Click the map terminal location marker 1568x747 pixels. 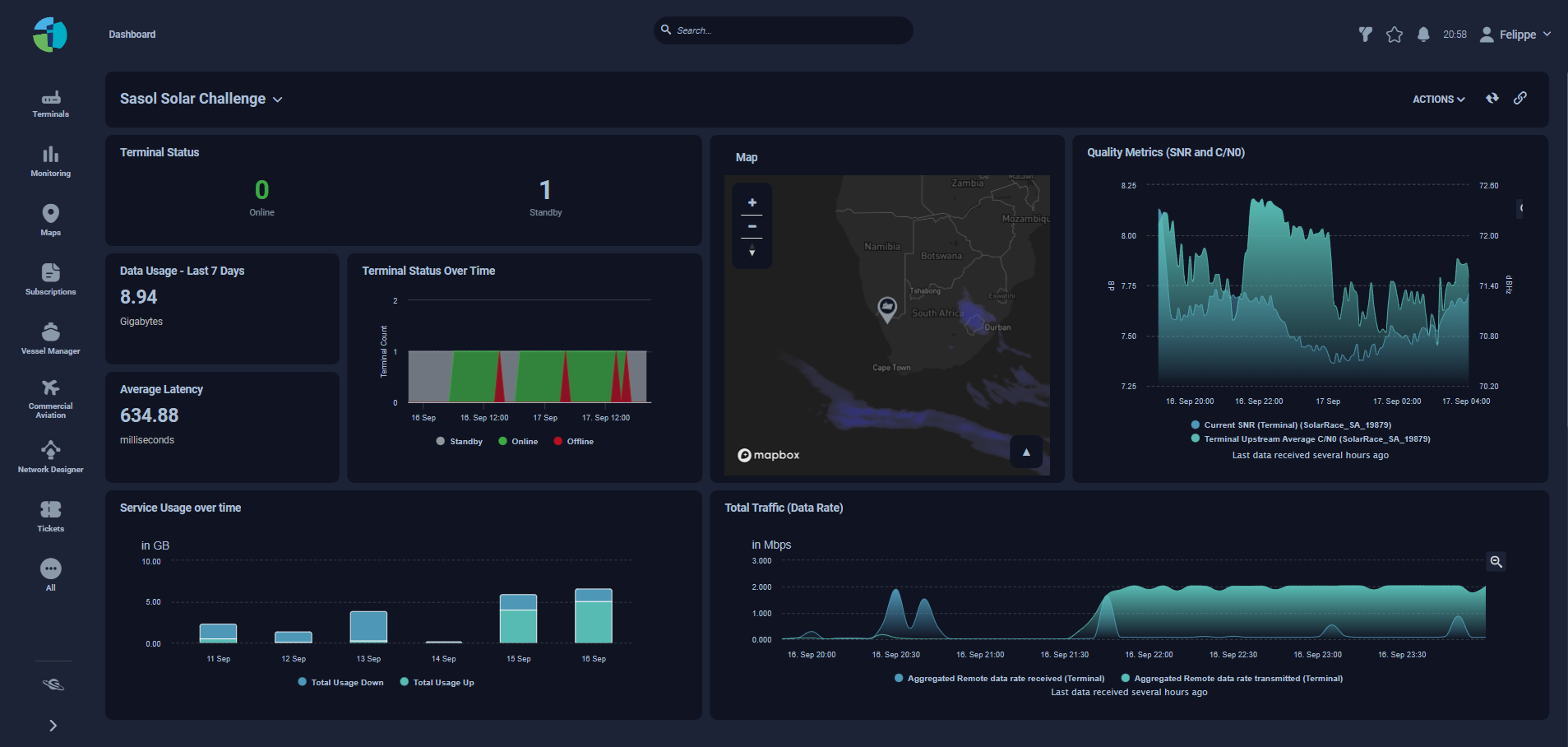coord(886,309)
